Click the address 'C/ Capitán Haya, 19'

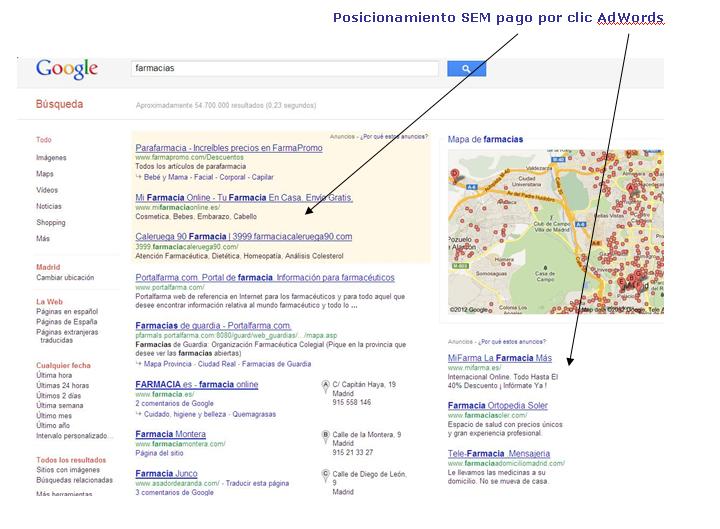click(x=364, y=384)
